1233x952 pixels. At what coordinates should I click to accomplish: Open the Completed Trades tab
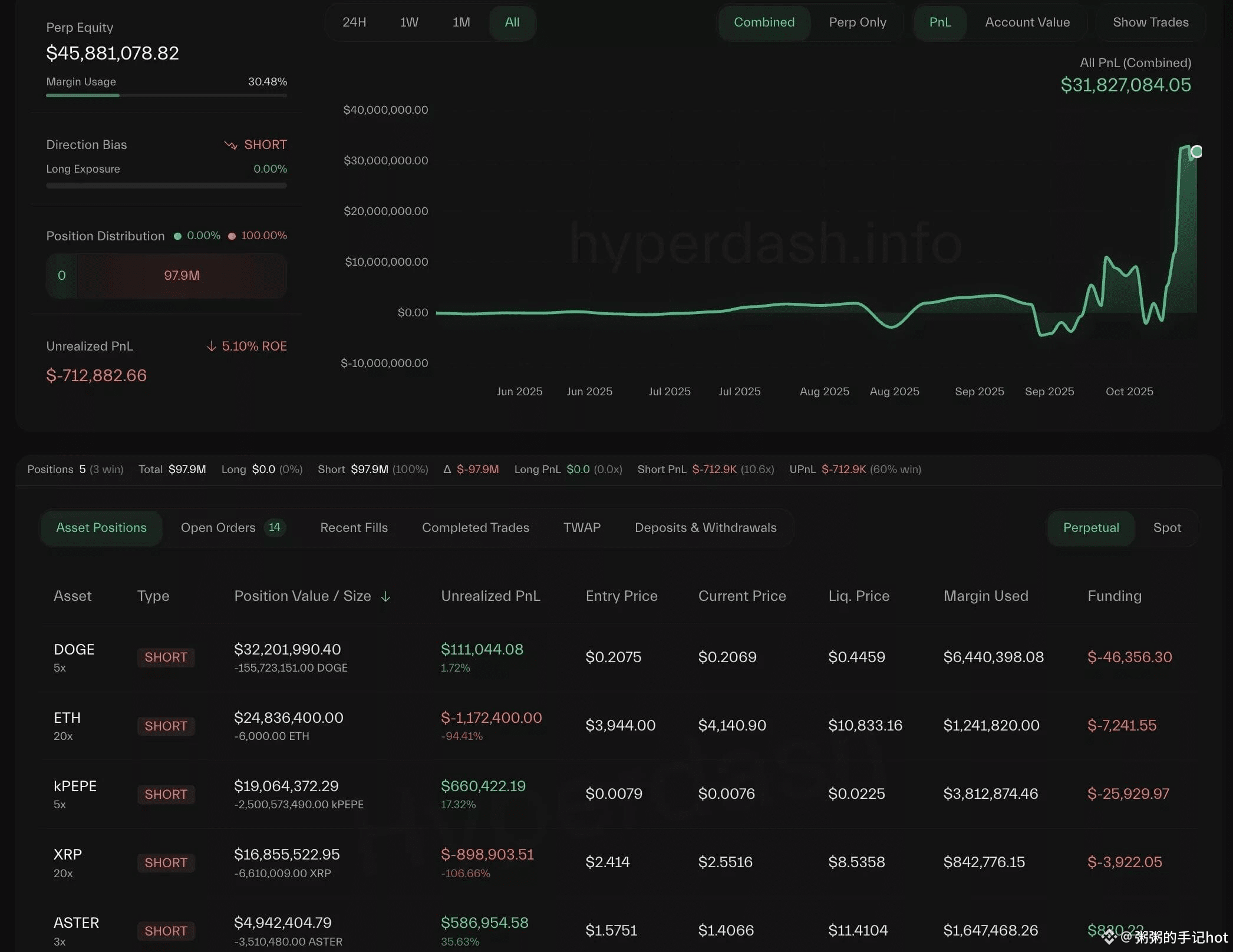[475, 528]
